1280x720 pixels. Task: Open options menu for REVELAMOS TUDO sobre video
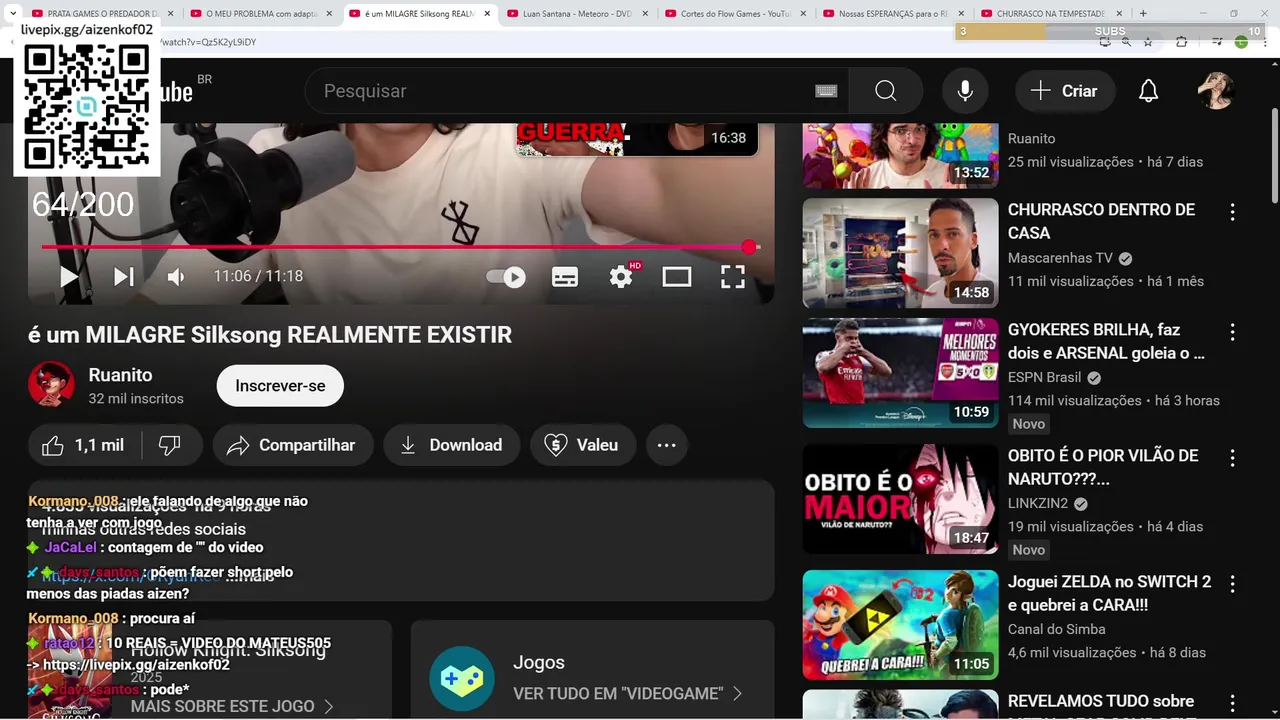click(x=1232, y=704)
